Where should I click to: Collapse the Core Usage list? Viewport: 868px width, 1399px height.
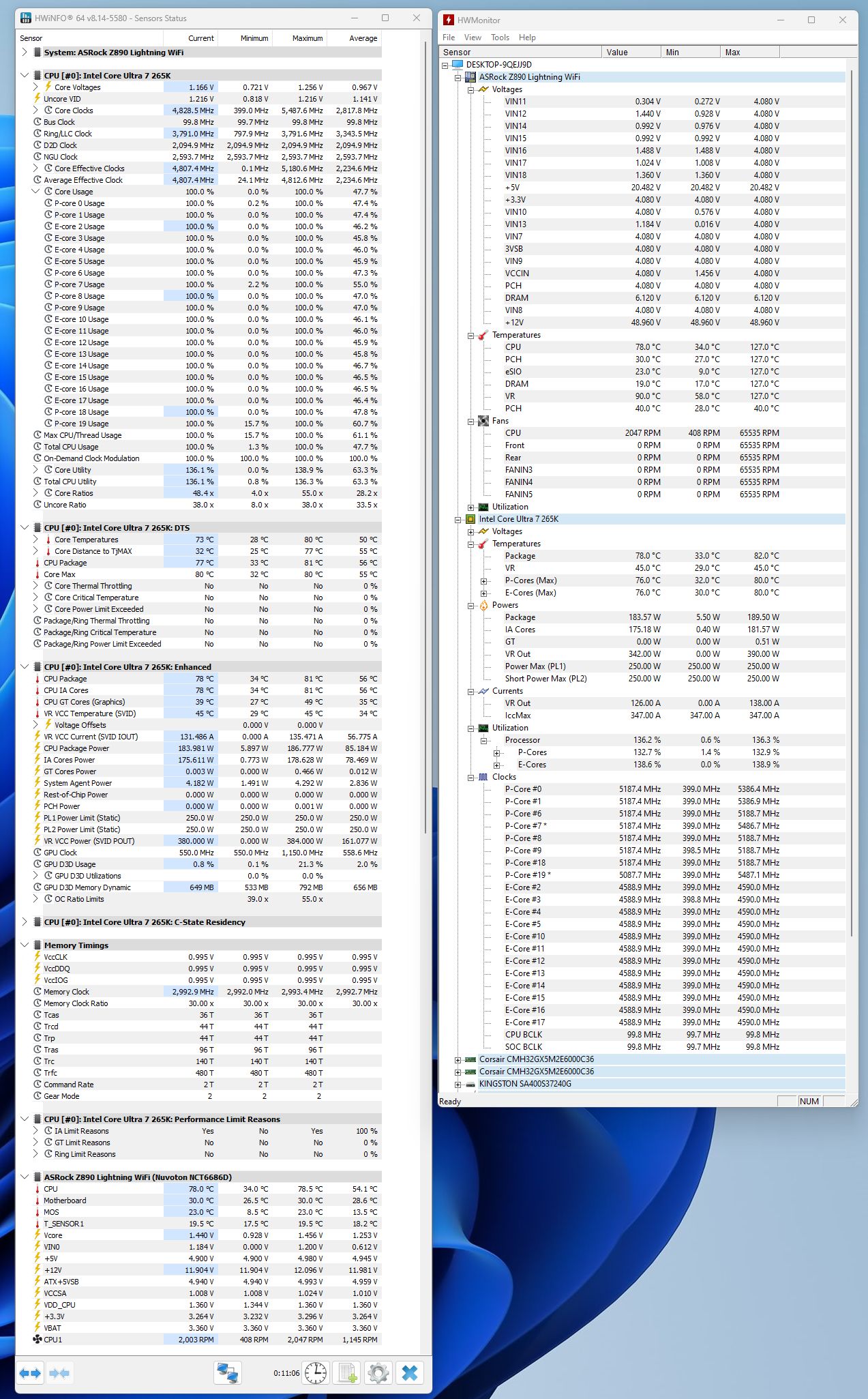coord(35,192)
